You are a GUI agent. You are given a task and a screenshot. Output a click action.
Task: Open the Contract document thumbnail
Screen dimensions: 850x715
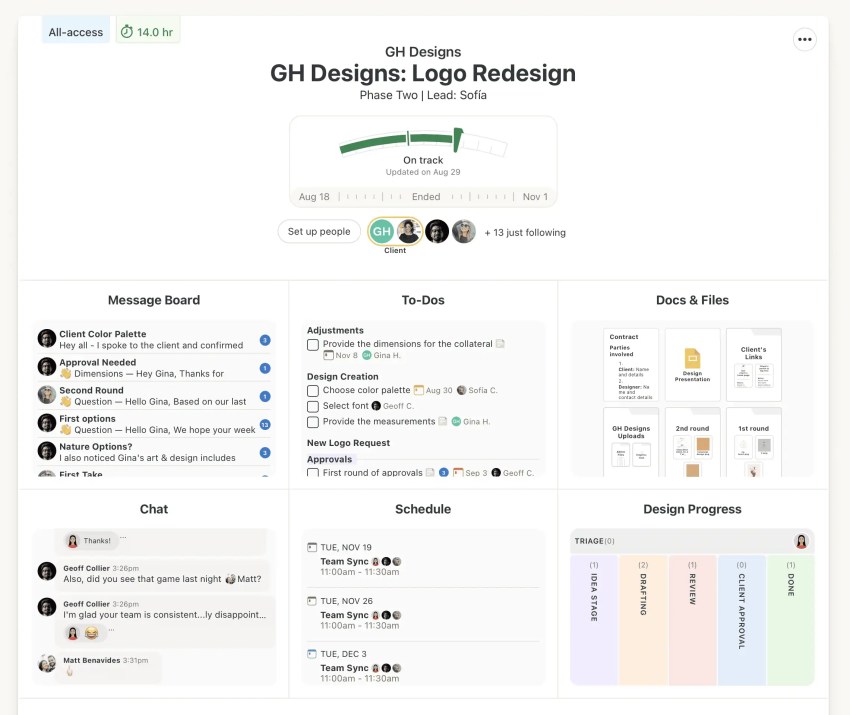(x=631, y=365)
